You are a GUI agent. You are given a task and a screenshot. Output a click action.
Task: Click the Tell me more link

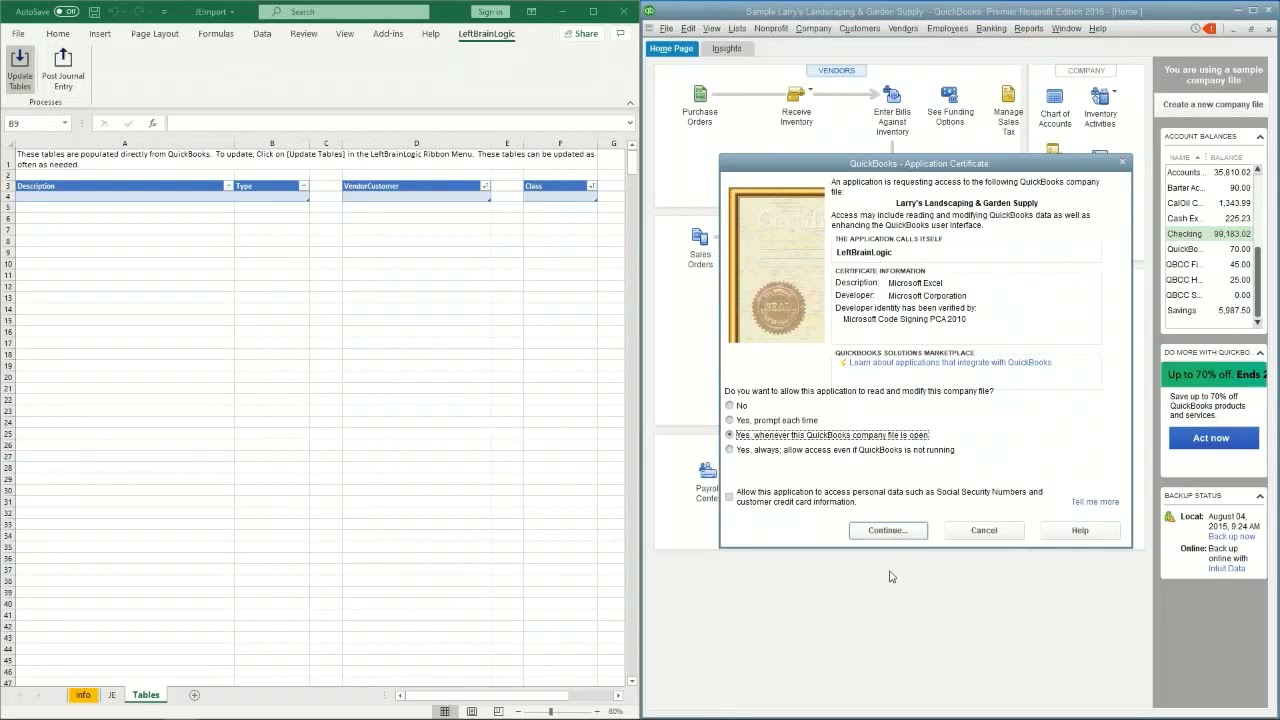point(1095,502)
